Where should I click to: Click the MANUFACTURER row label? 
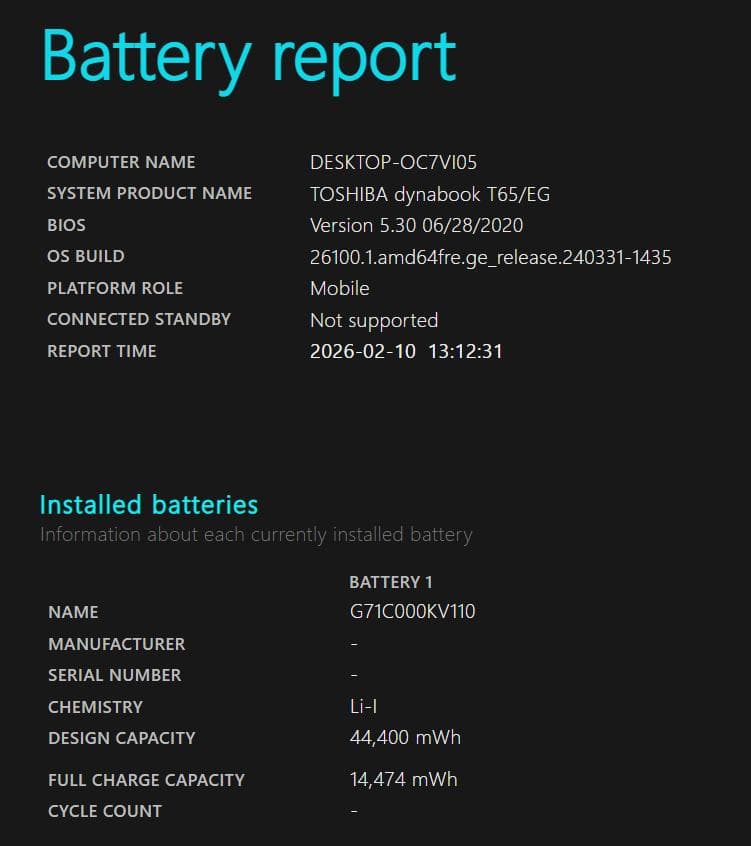pos(116,644)
